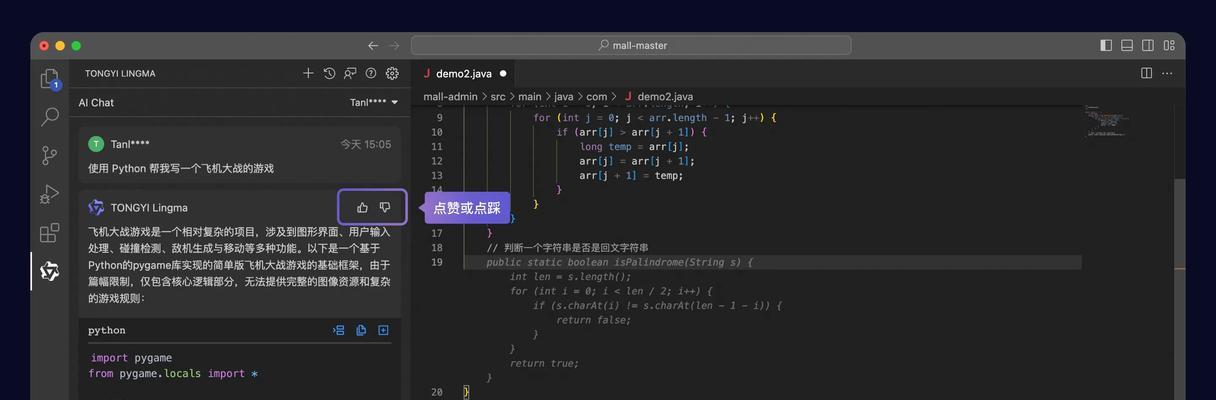Click java in breadcrumb path
The height and width of the screenshot is (400, 1216).
[x=564, y=97]
